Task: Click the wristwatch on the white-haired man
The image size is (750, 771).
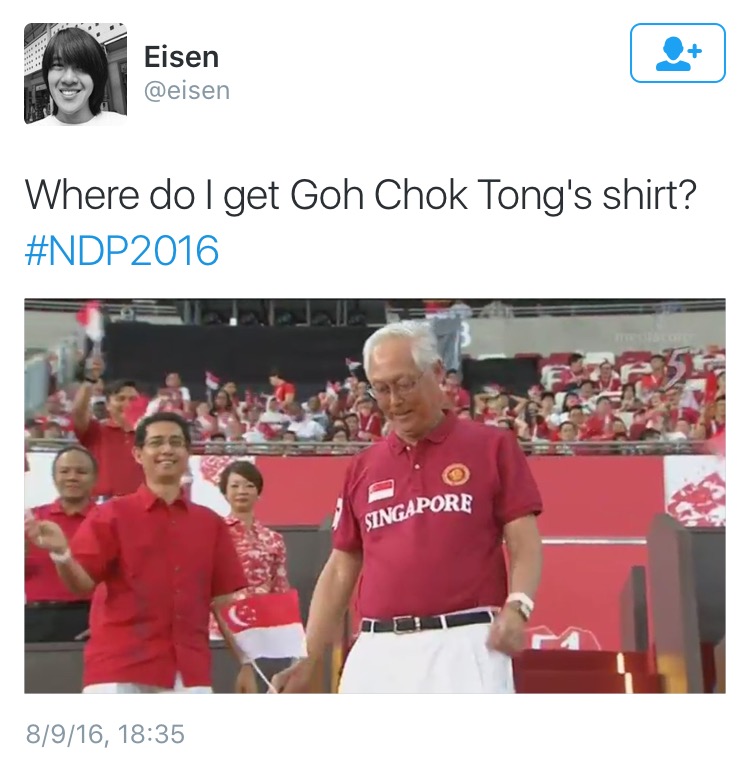Action: (521, 605)
